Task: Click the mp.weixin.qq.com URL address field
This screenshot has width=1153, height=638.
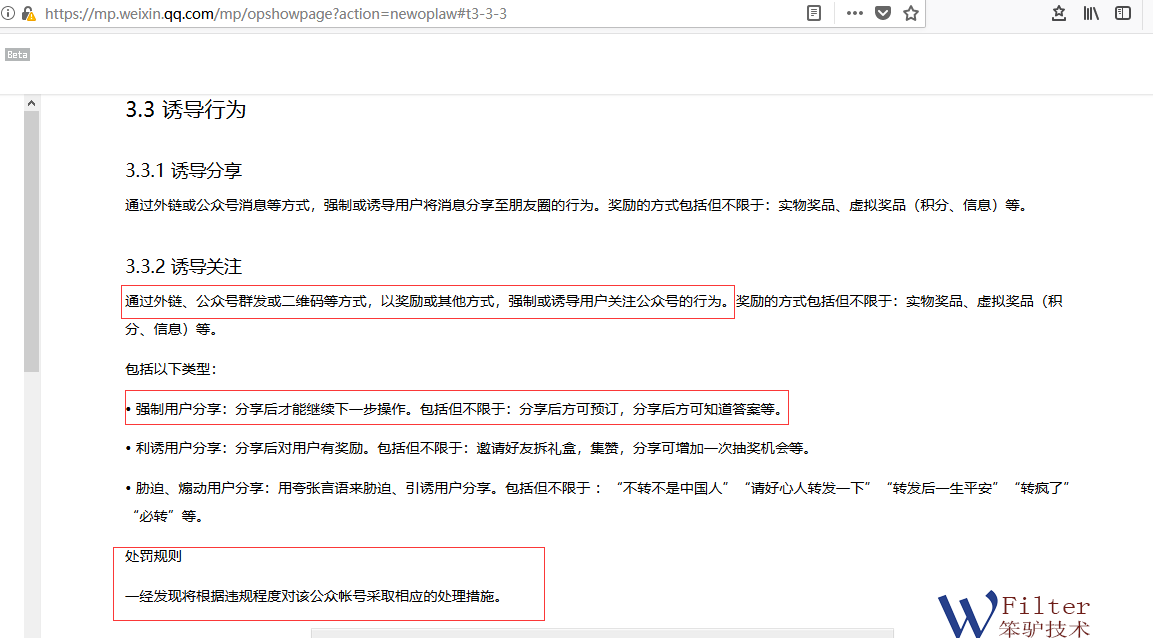Action: tap(400, 14)
